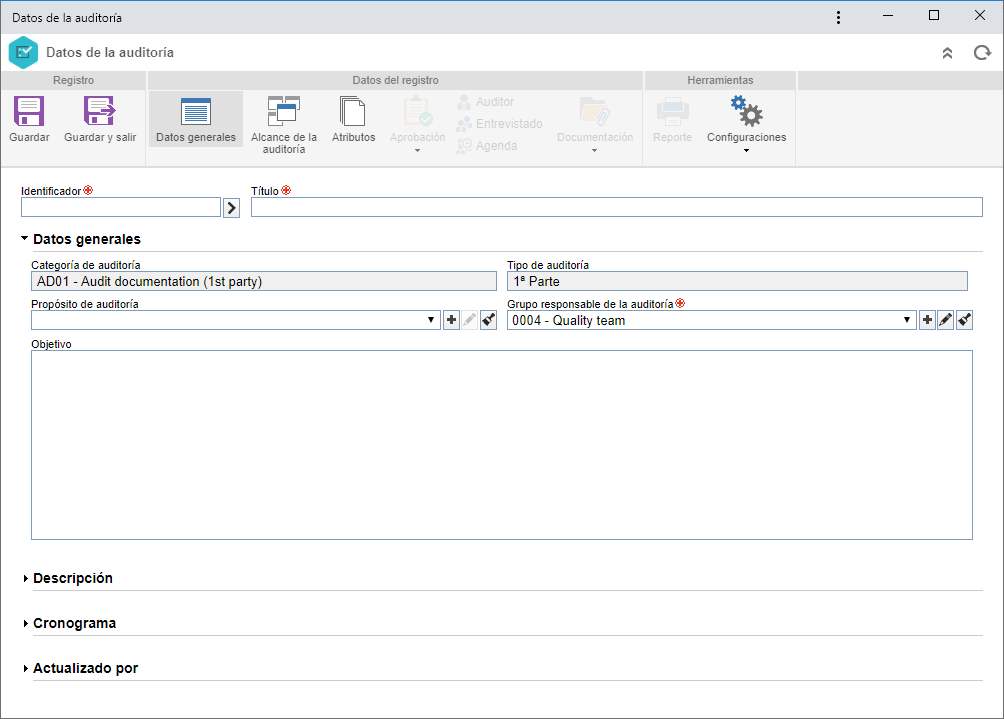
Task: Click the Agenda toolbar item
Action: tap(487, 145)
